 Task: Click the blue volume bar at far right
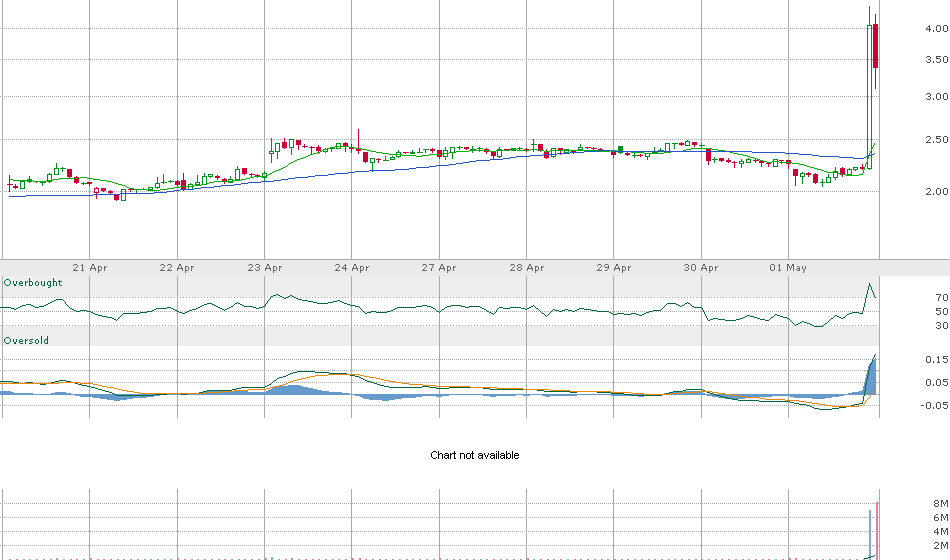pos(870,534)
